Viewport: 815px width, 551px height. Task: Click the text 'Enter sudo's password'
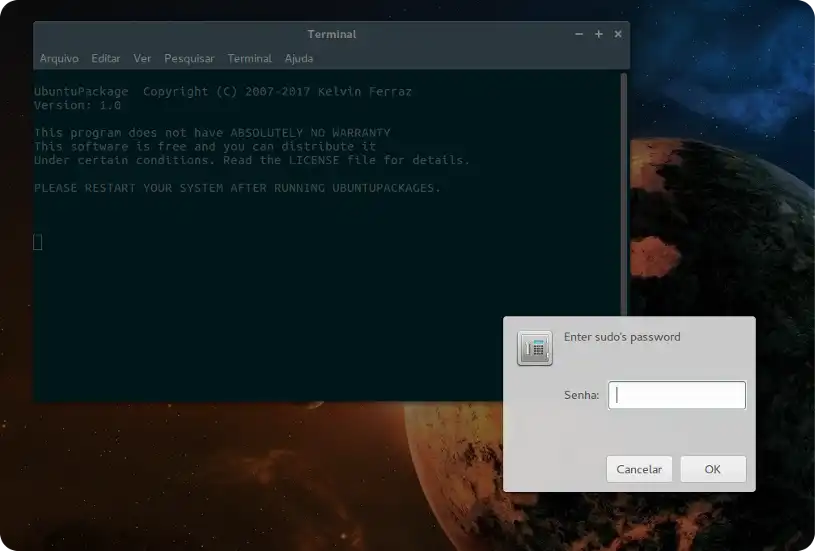tap(622, 337)
